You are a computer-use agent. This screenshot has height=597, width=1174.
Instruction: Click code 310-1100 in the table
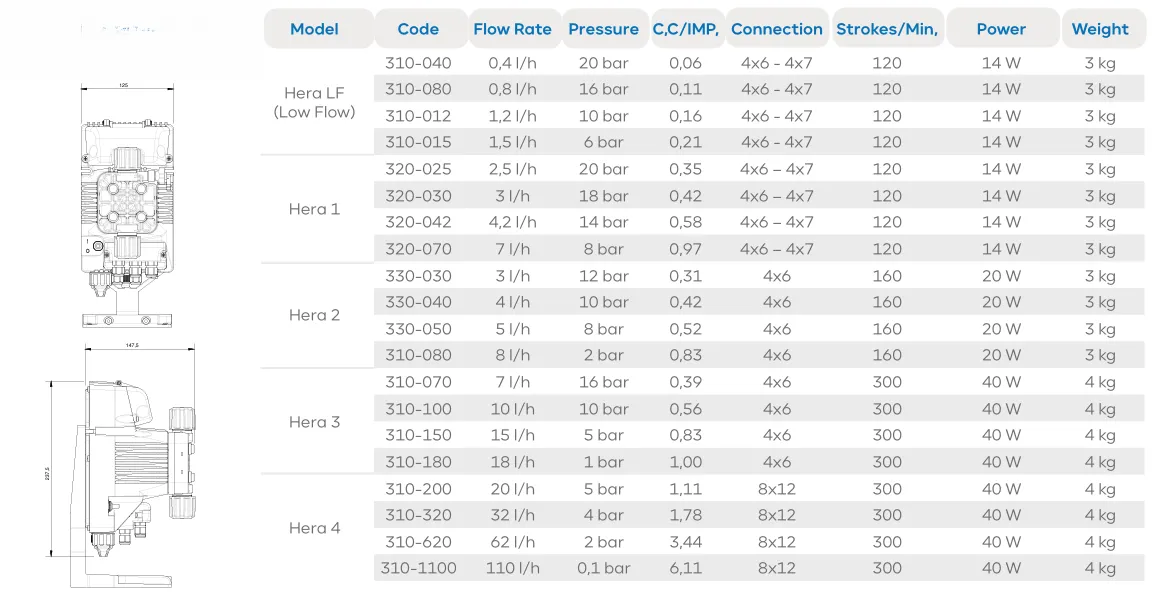418,568
